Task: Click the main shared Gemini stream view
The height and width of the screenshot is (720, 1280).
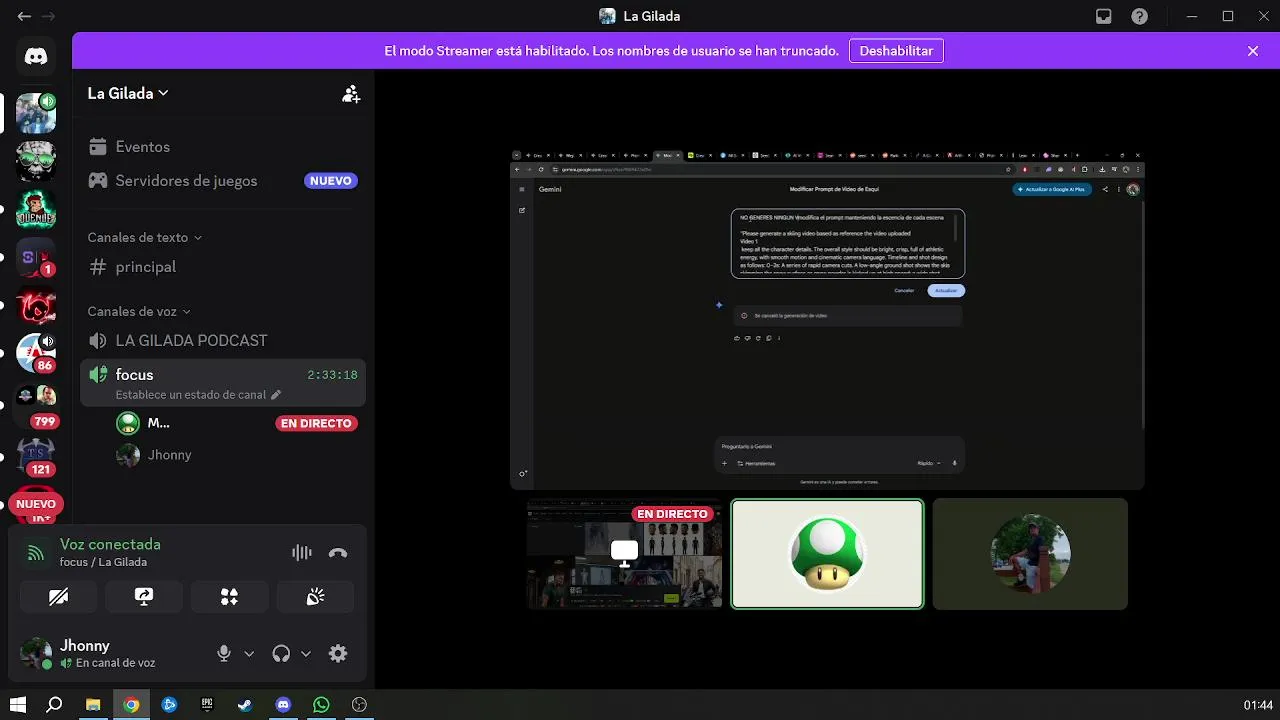Action: point(827,320)
